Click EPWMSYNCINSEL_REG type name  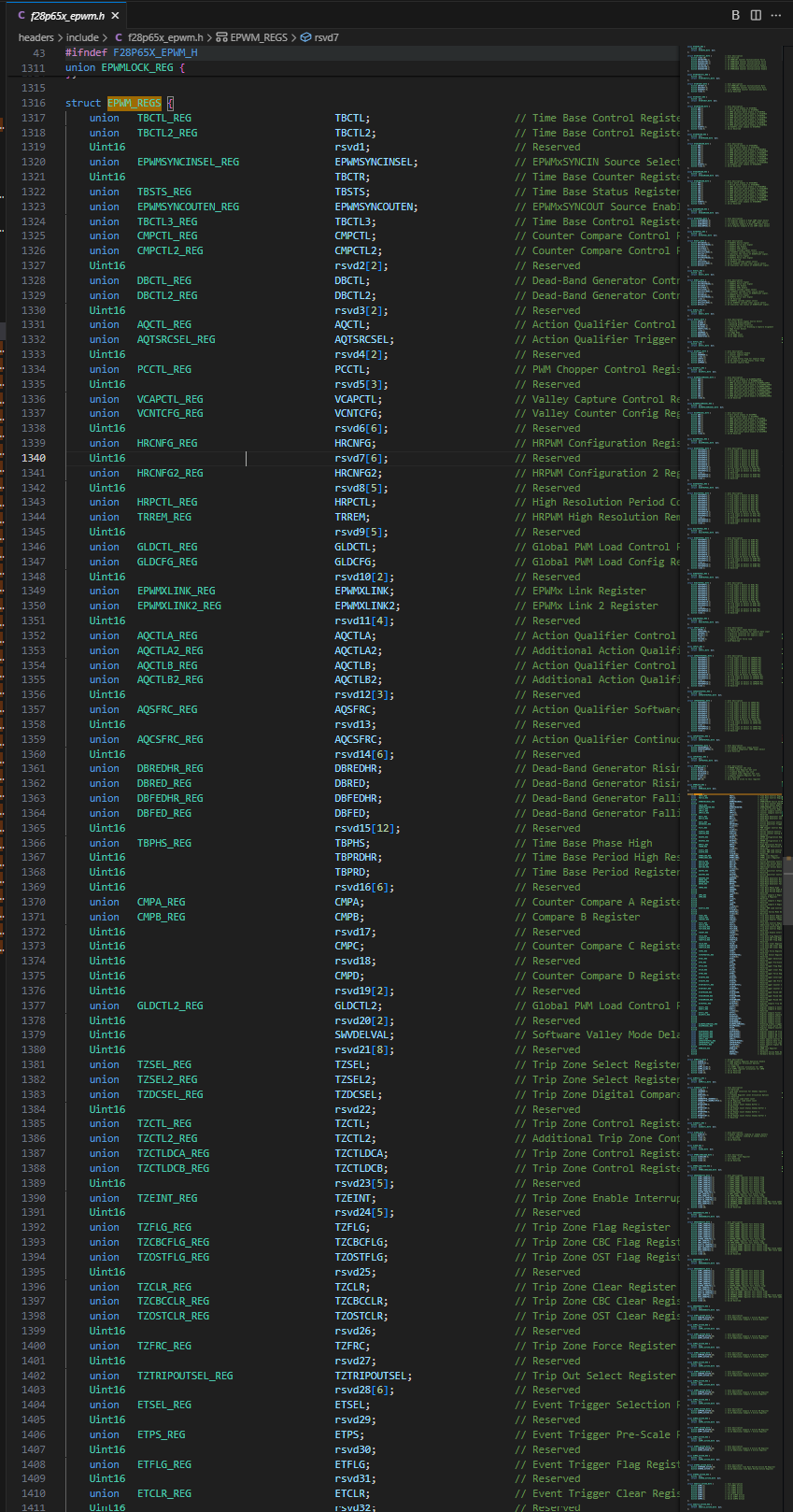(188, 162)
